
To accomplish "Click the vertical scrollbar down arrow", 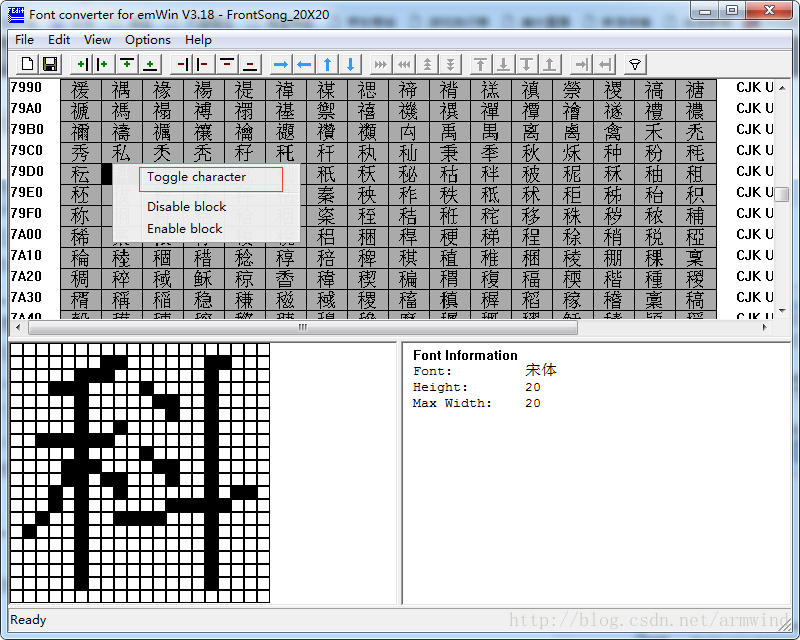I will point(782,311).
